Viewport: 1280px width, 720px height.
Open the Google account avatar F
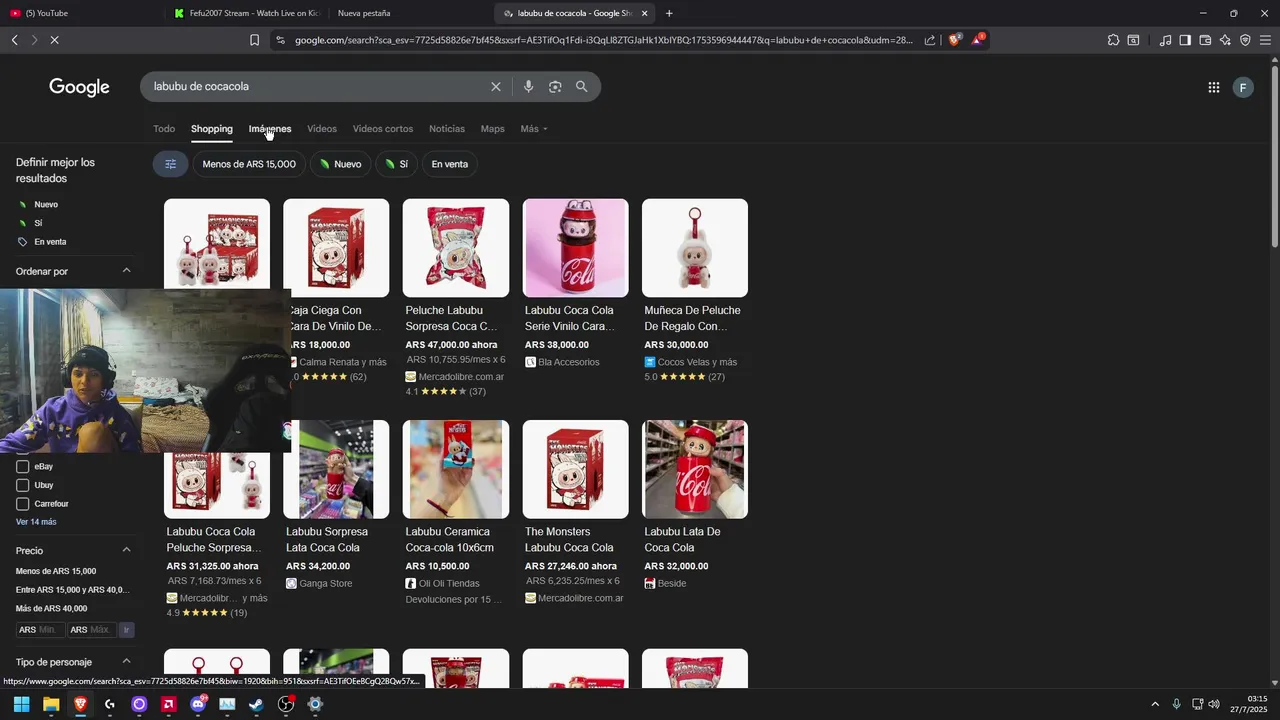(1243, 88)
